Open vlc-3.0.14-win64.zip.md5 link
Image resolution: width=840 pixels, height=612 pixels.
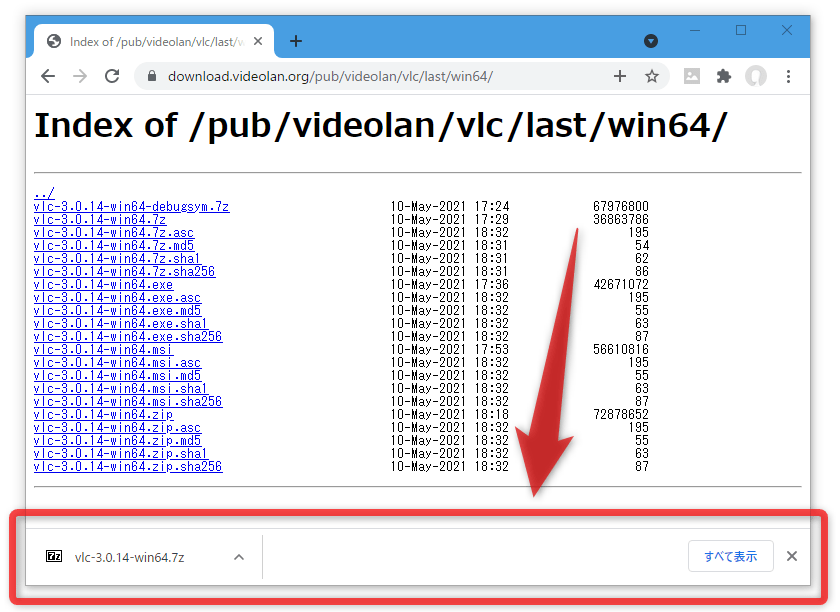tap(117, 441)
